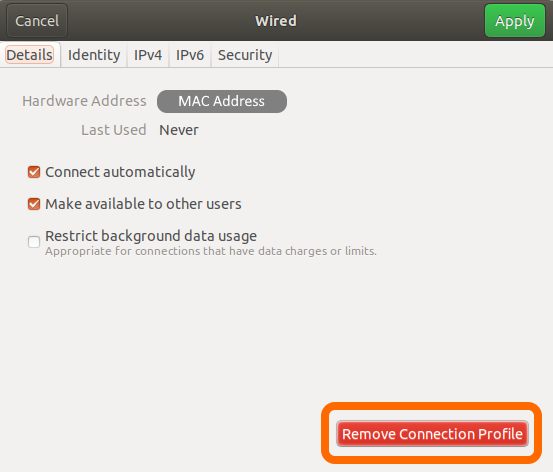Click the data charges or limits hint text
The width and height of the screenshot is (553, 472).
click(x=211, y=251)
